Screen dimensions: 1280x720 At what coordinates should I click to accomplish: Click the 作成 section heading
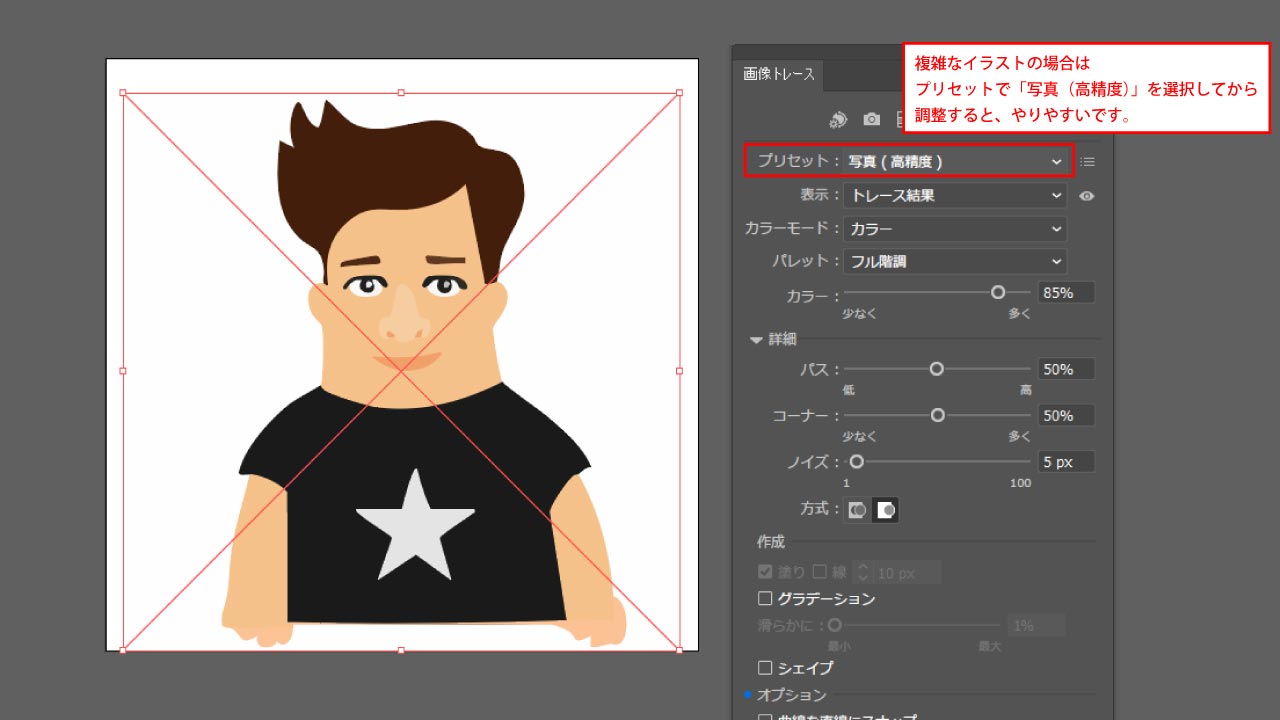[771, 542]
